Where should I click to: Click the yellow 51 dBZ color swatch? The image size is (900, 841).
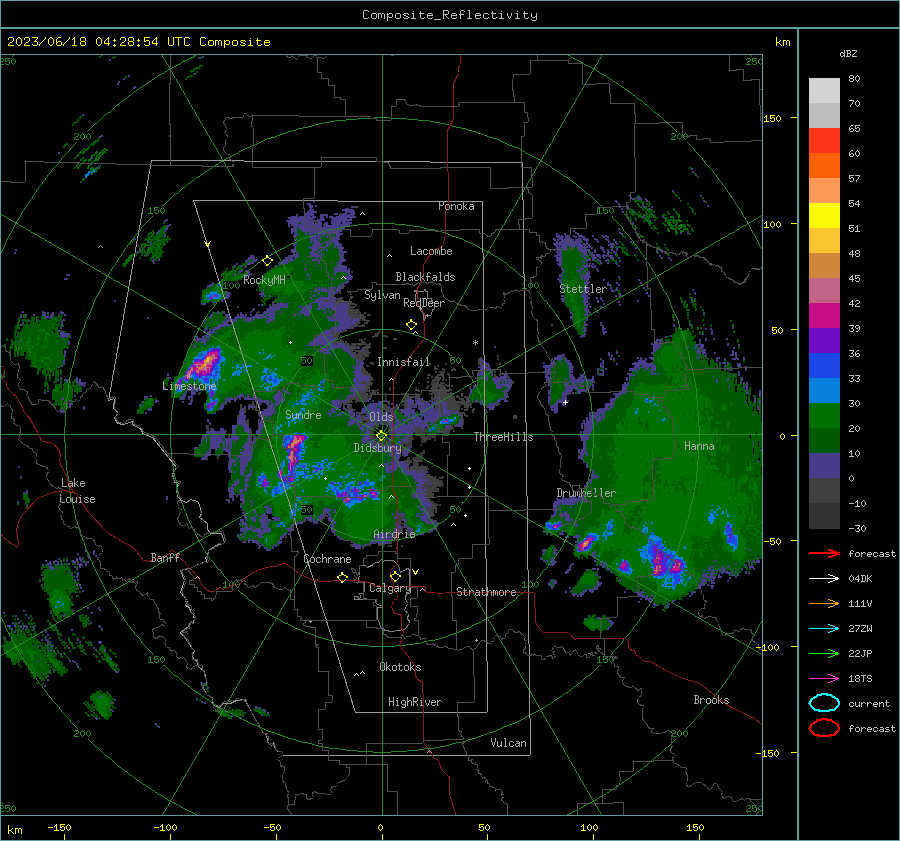[x=824, y=216]
